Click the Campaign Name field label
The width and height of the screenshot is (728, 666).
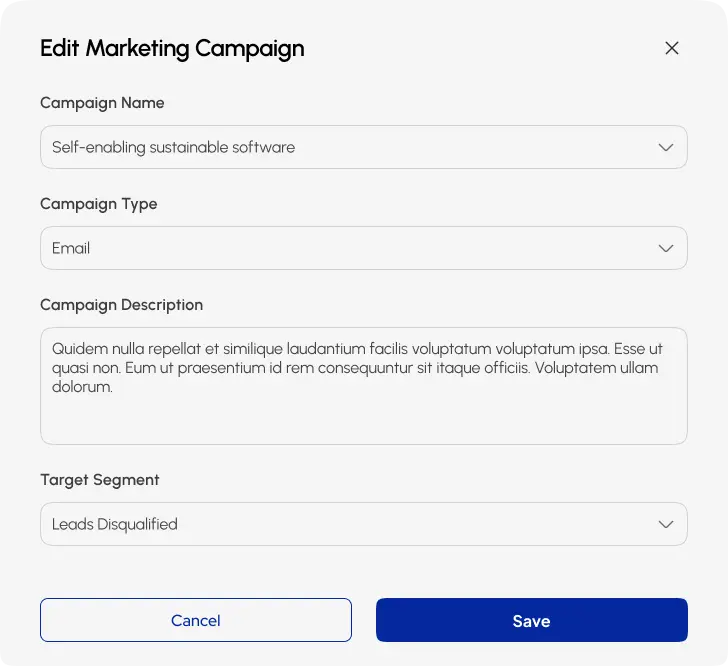(x=102, y=103)
